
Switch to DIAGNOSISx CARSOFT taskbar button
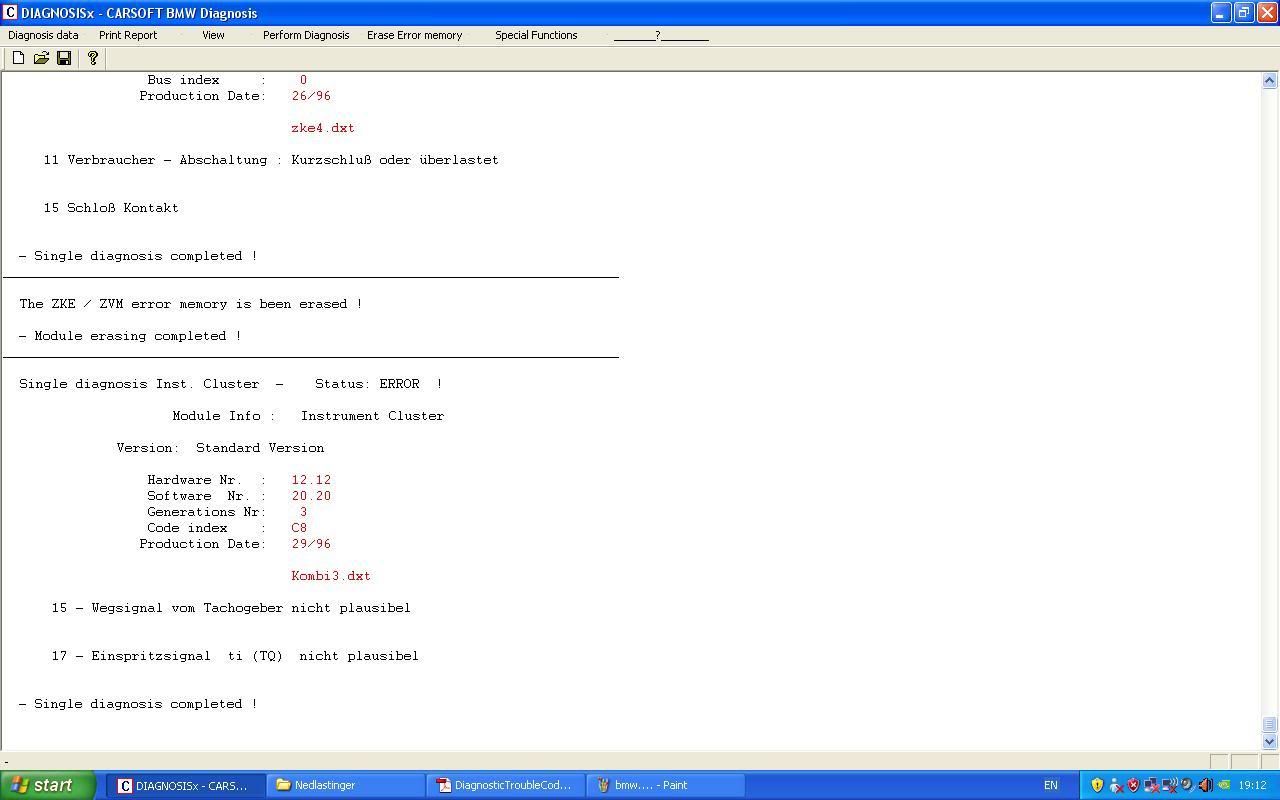pos(186,785)
